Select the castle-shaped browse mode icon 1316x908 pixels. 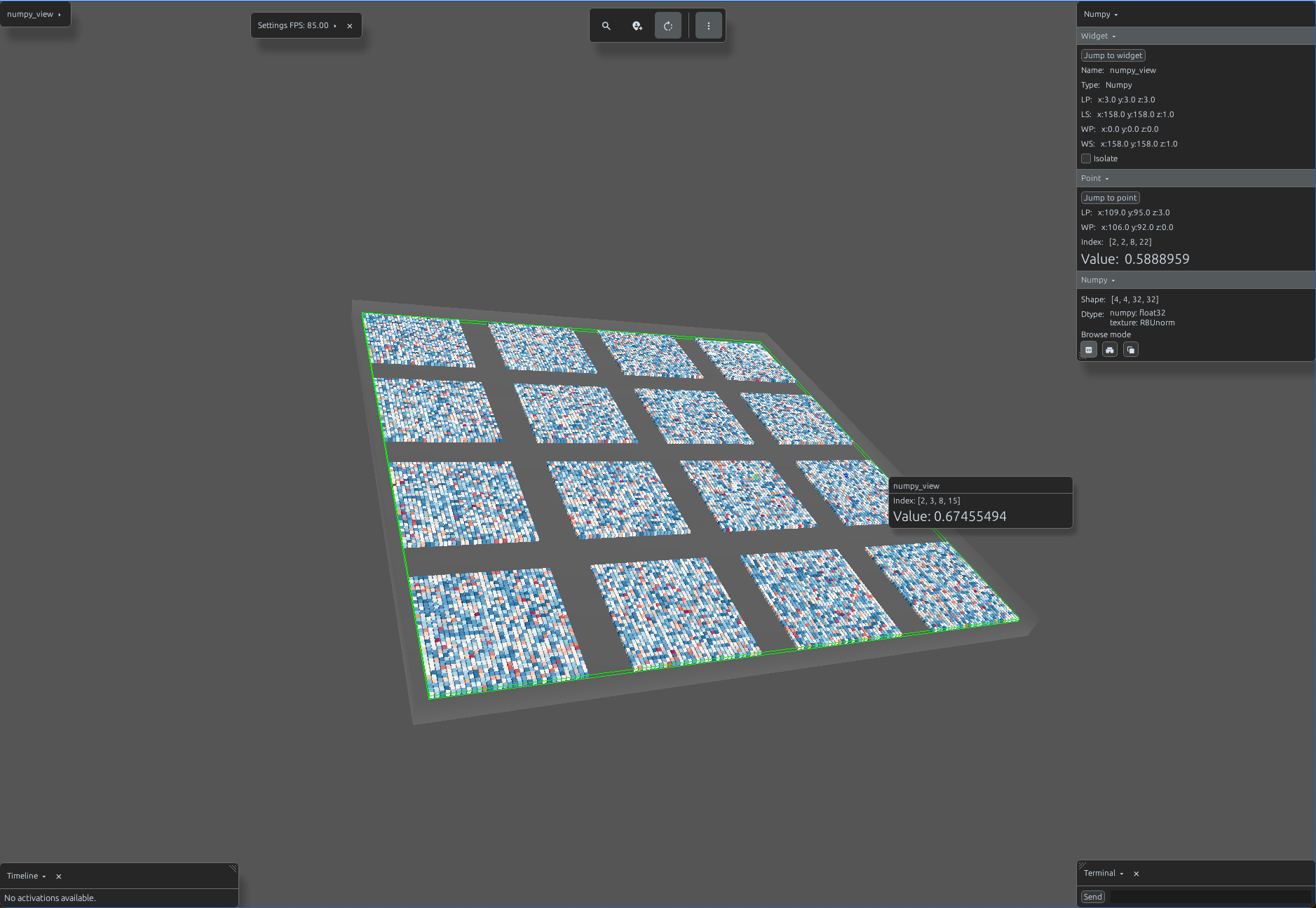tap(1110, 350)
